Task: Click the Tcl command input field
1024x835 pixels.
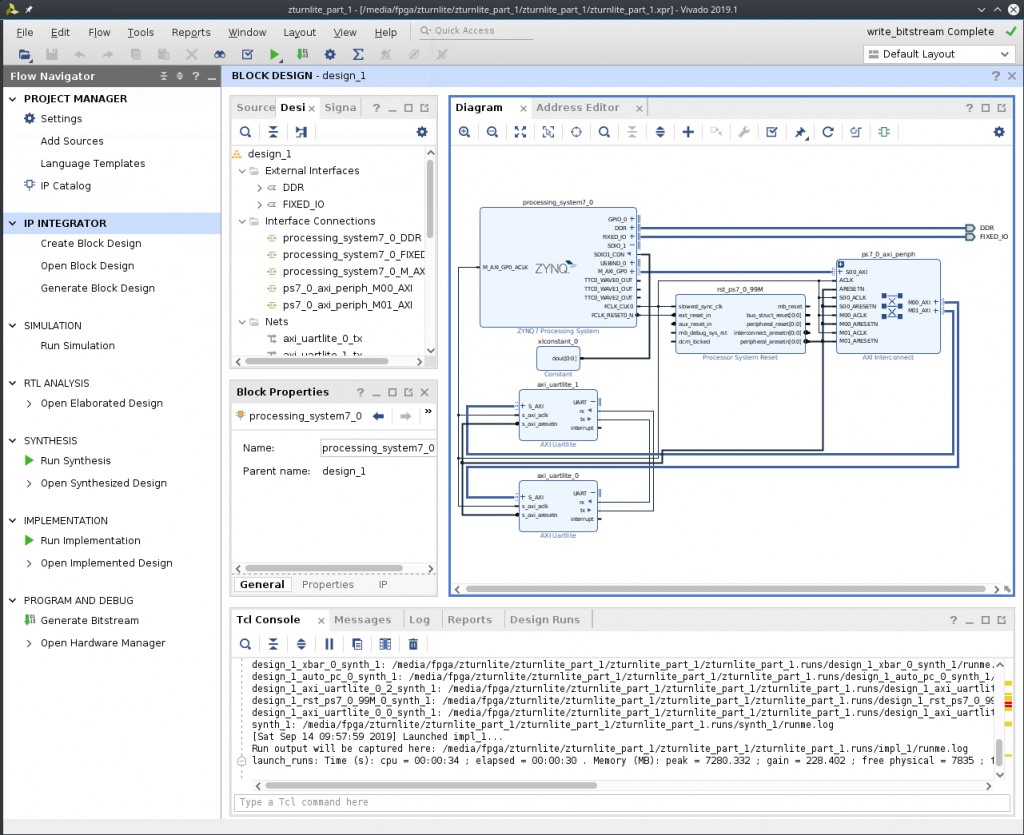Action: pyautogui.click(x=622, y=802)
